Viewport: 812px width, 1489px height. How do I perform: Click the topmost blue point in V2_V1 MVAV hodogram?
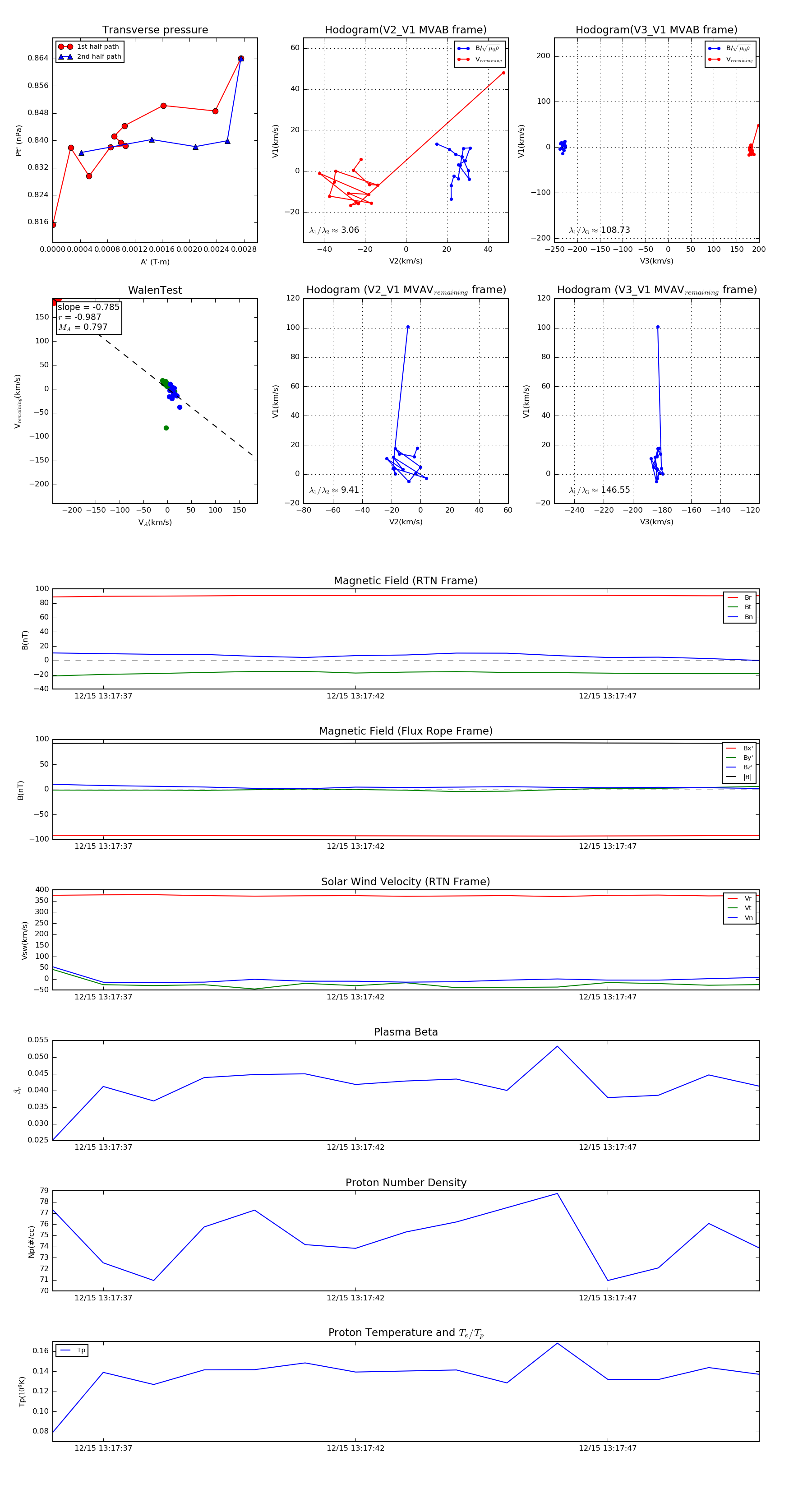coord(407,327)
